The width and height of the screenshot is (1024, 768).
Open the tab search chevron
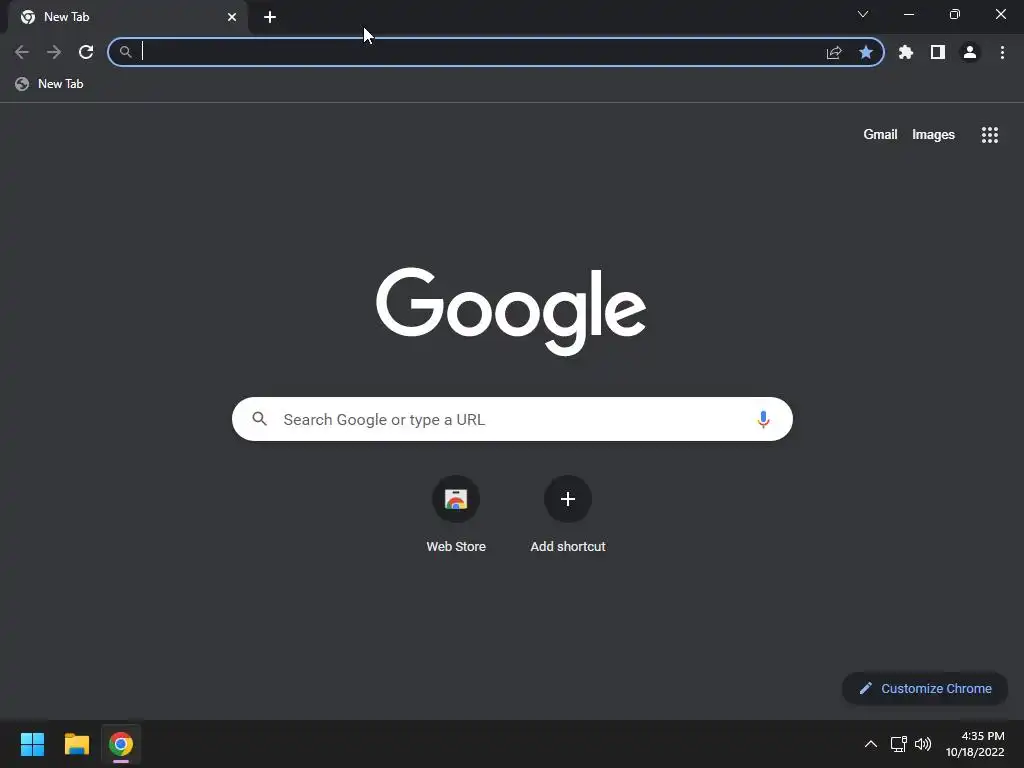coord(863,14)
